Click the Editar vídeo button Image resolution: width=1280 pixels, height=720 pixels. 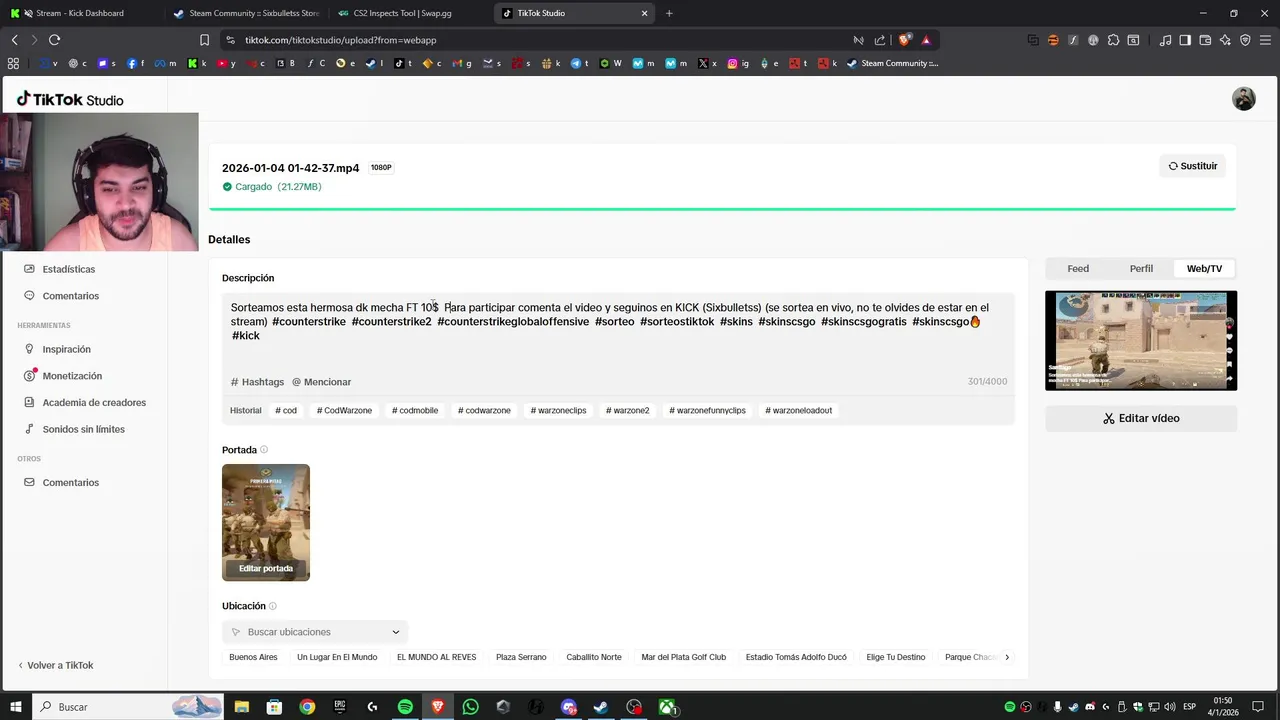(x=1141, y=418)
